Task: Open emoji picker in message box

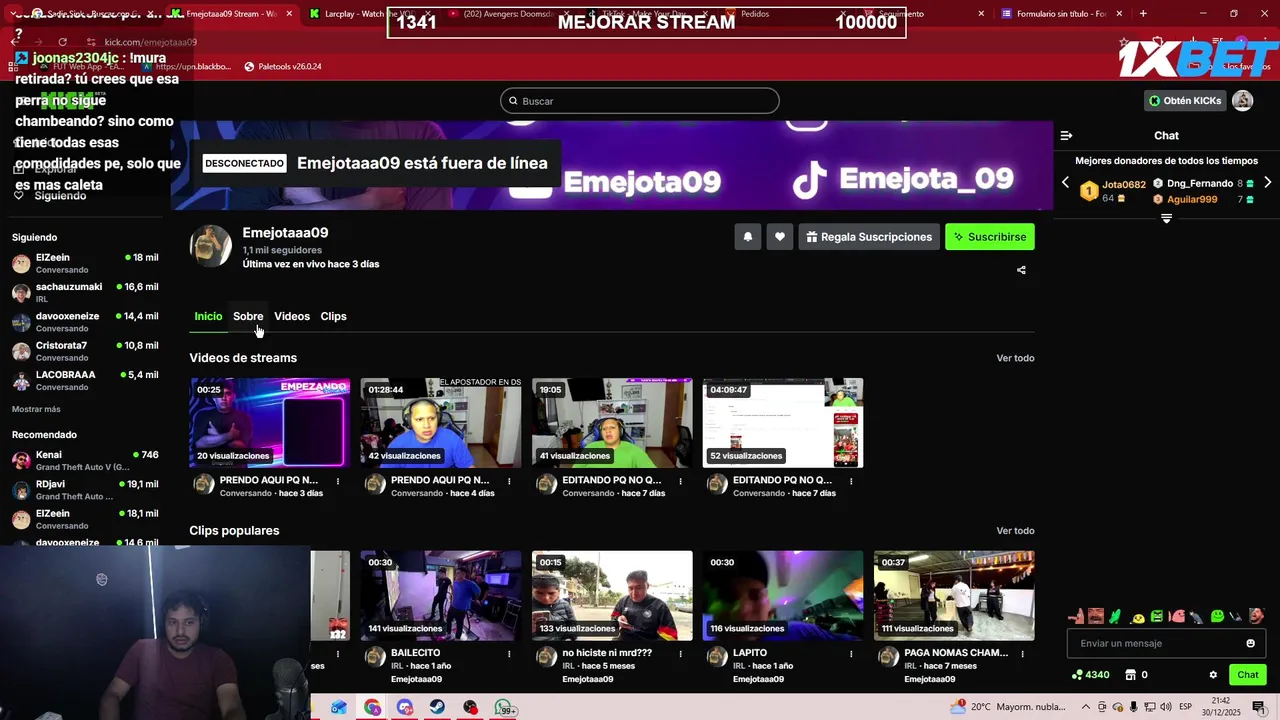Action: click(x=1250, y=643)
